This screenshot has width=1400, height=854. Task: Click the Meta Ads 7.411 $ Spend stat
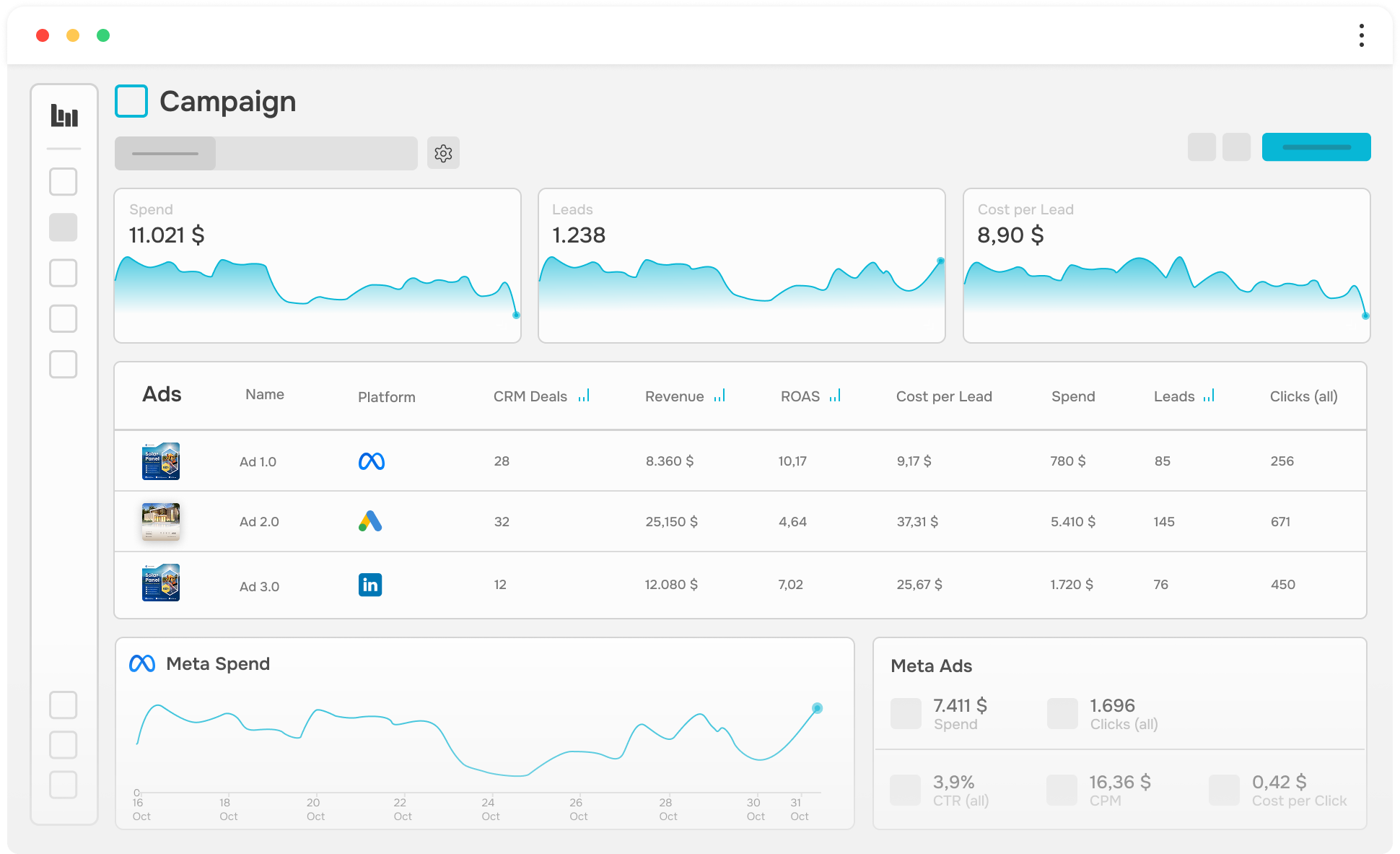[939, 714]
